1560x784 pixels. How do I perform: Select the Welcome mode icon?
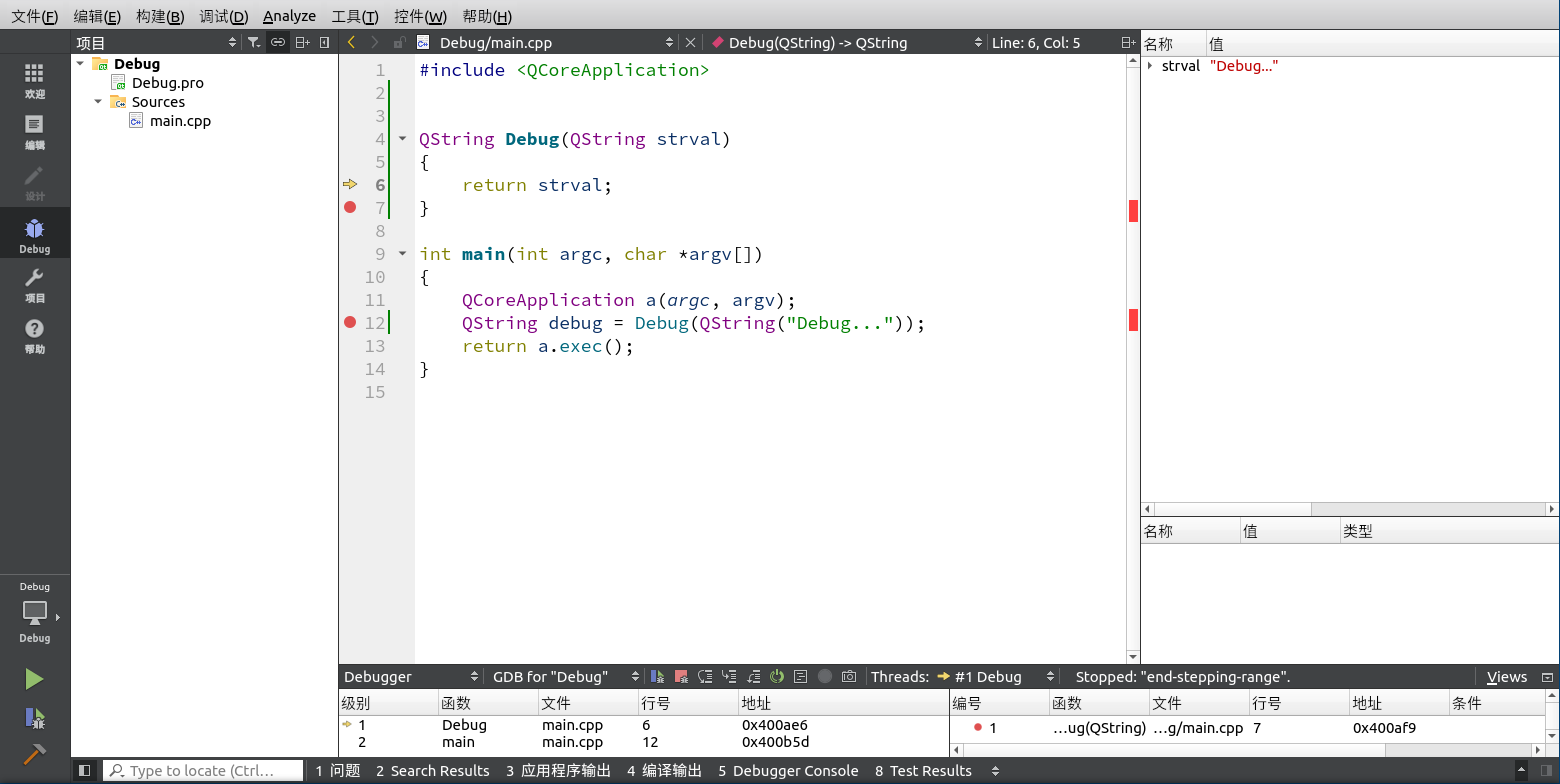click(34, 80)
